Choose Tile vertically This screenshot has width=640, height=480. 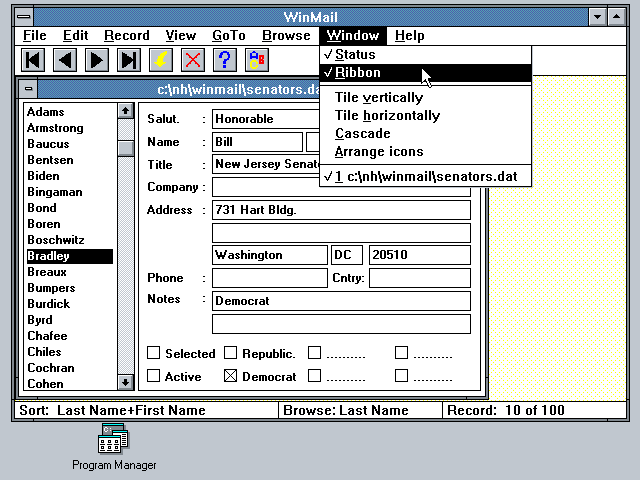tap(425, 98)
